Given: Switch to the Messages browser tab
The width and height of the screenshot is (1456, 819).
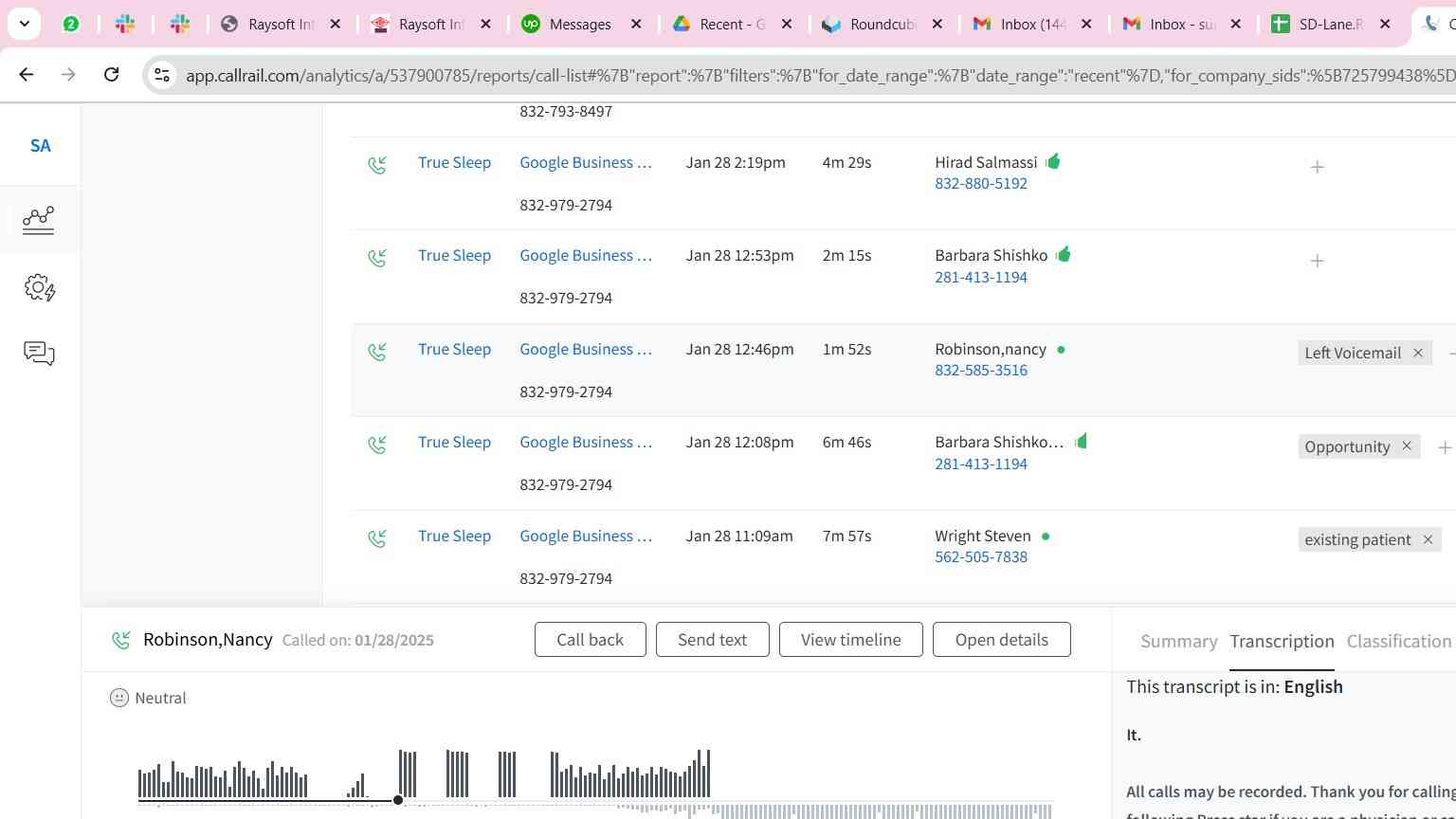Looking at the screenshot, I should tap(580, 24).
